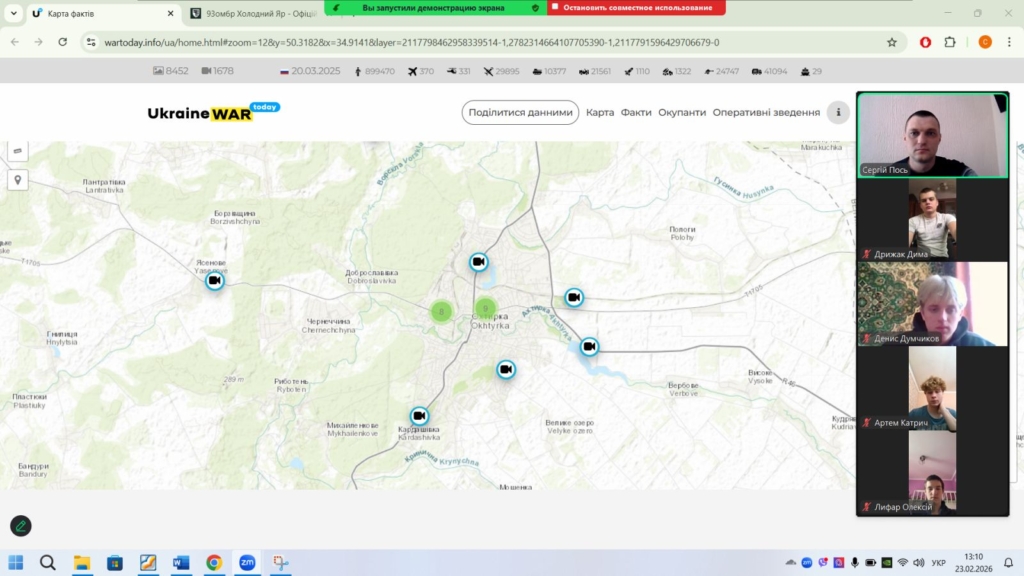The image size is (1024, 576).
Task: Select Сергій Пось video thumbnail
Action: tap(932, 136)
